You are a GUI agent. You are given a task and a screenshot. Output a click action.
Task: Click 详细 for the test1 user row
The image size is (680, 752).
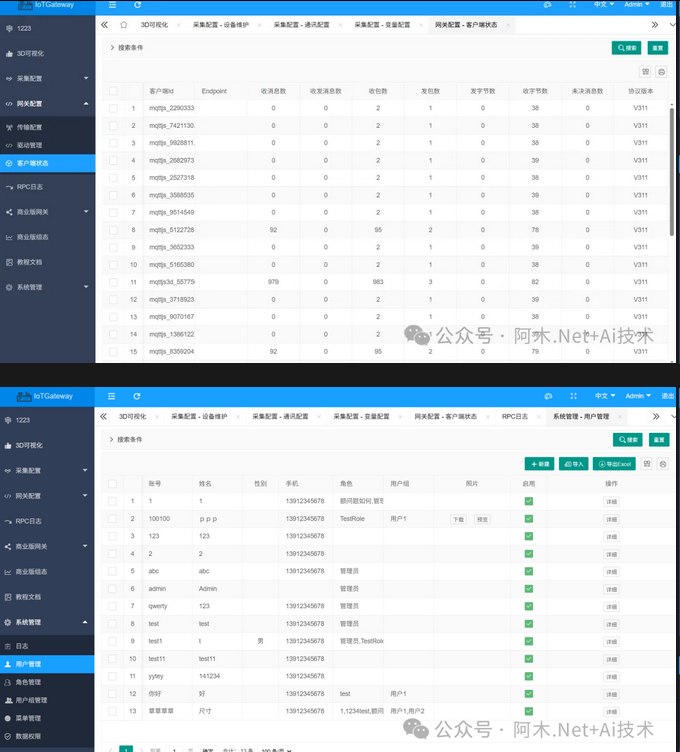611,641
